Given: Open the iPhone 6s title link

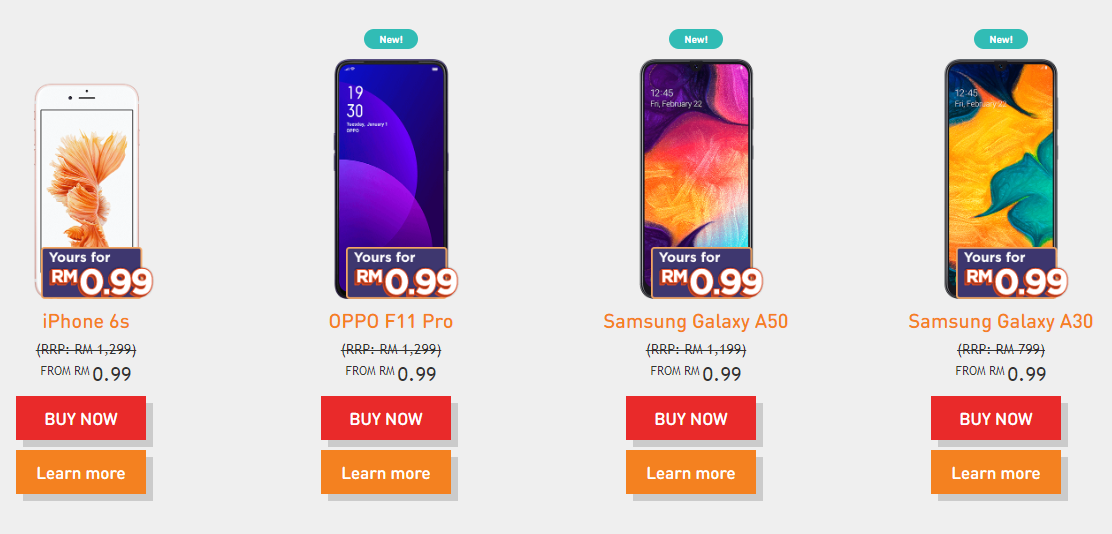Looking at the screenshot, I should tap(86, 322).
